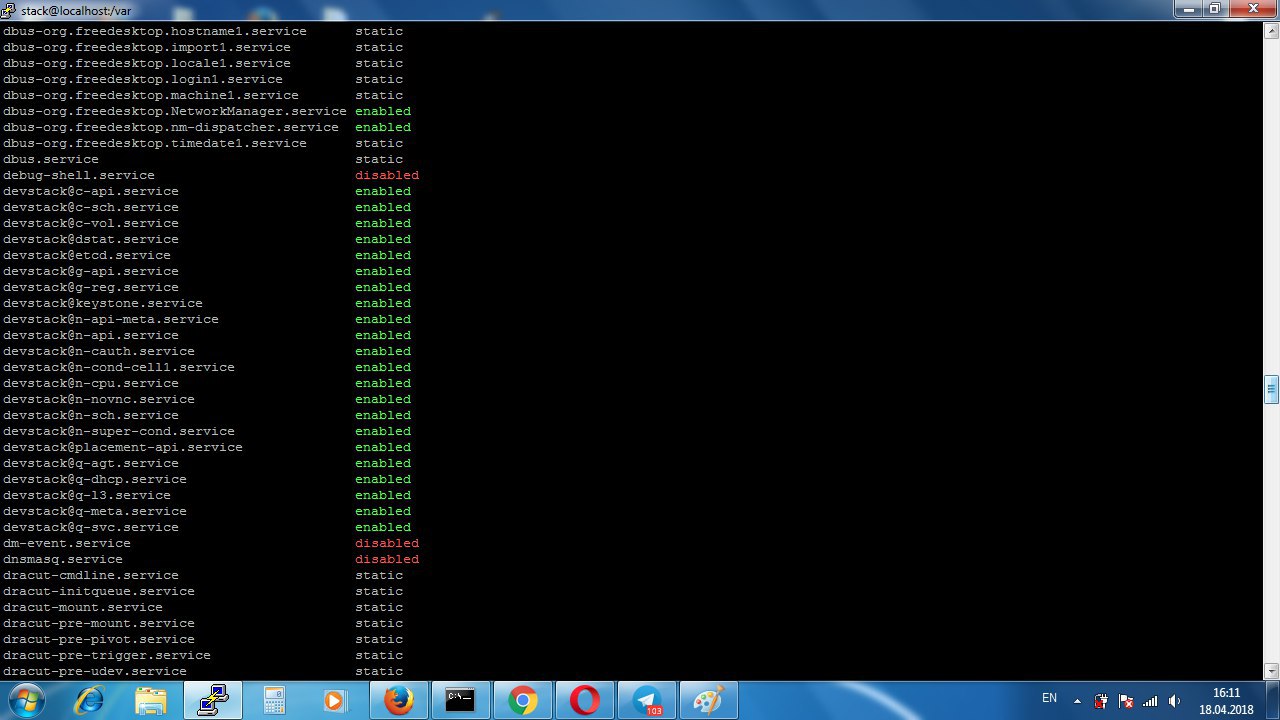
Task: Open the Action Center flag tray icon
Action: (1125, 701)
